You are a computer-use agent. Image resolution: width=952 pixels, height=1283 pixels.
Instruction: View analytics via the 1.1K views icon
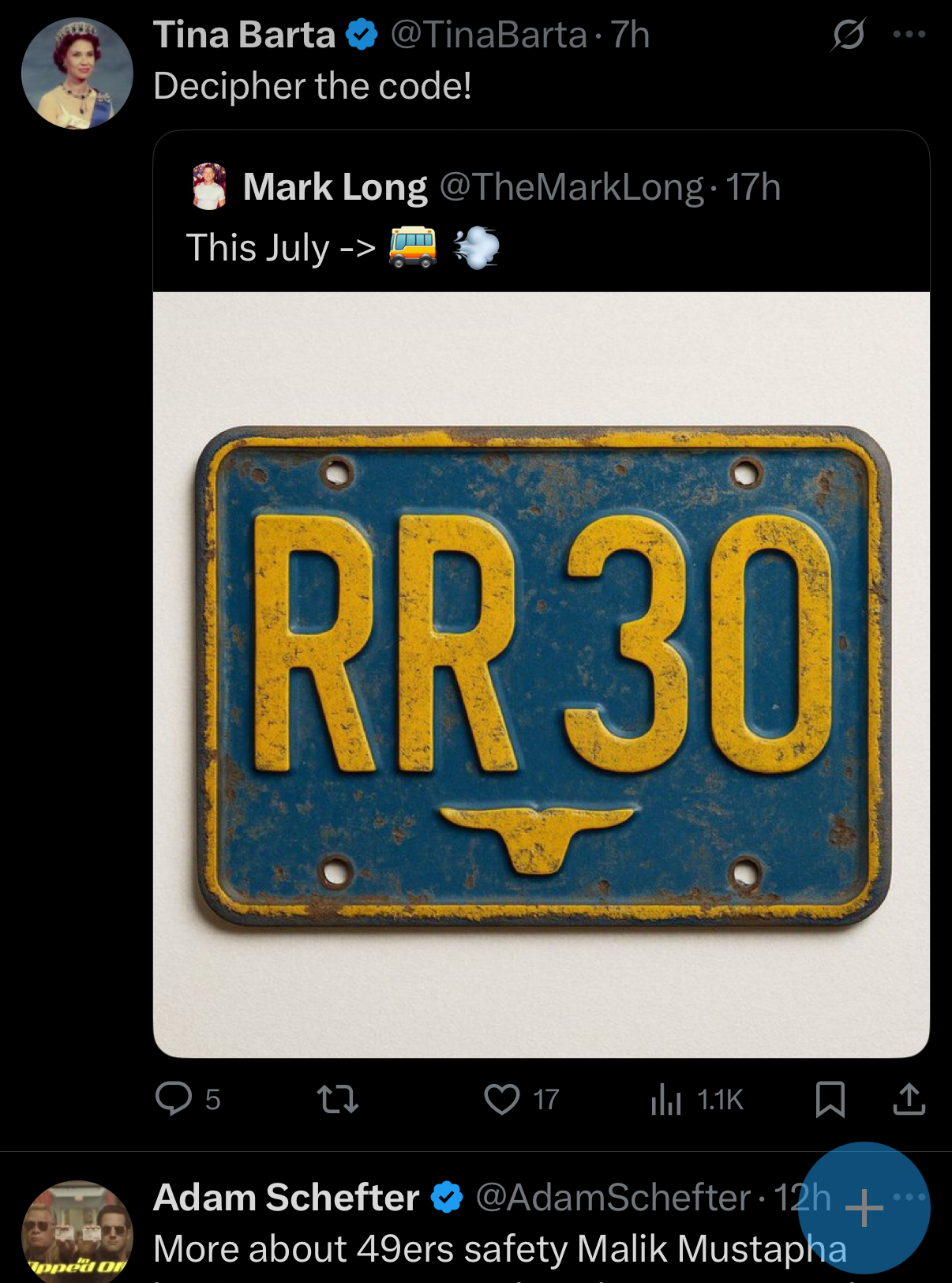click(666, 1099)
